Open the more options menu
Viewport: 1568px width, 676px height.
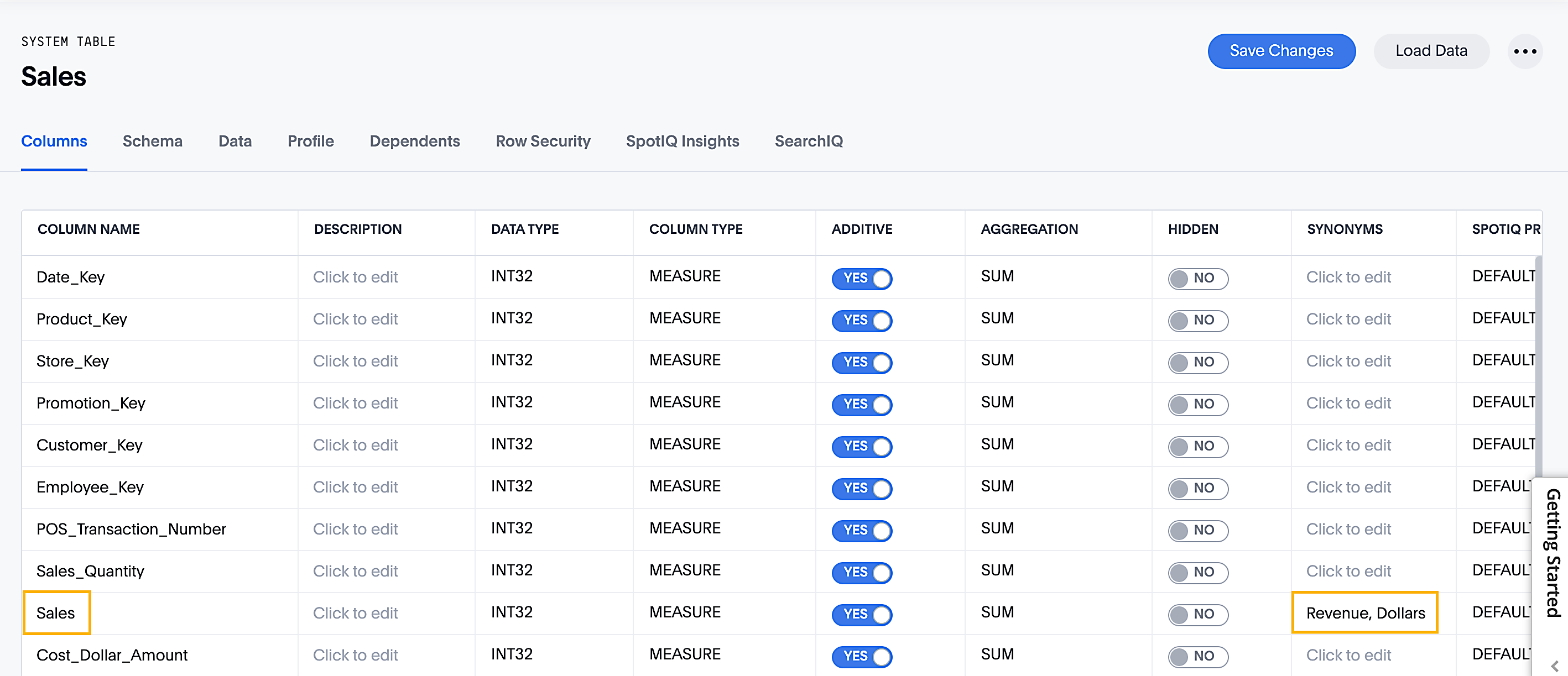click(x=1525, y=51)
